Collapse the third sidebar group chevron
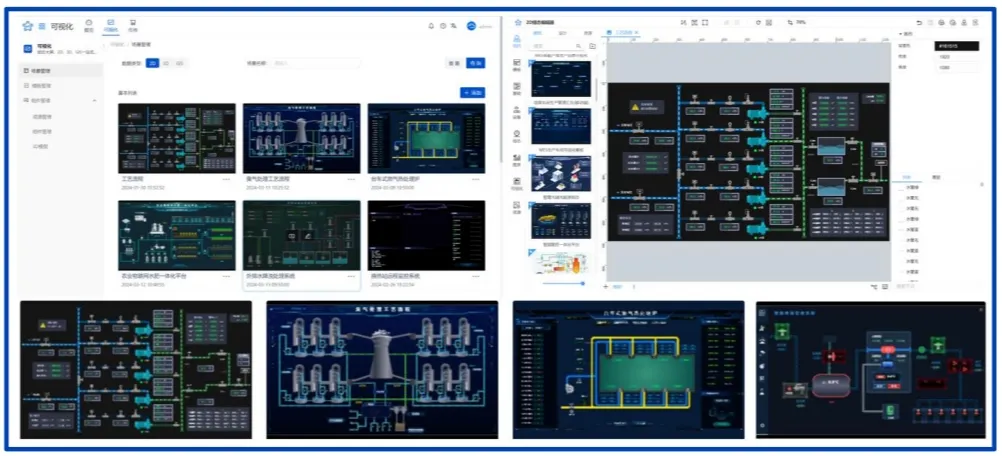1002x456 pixels. 95,100
